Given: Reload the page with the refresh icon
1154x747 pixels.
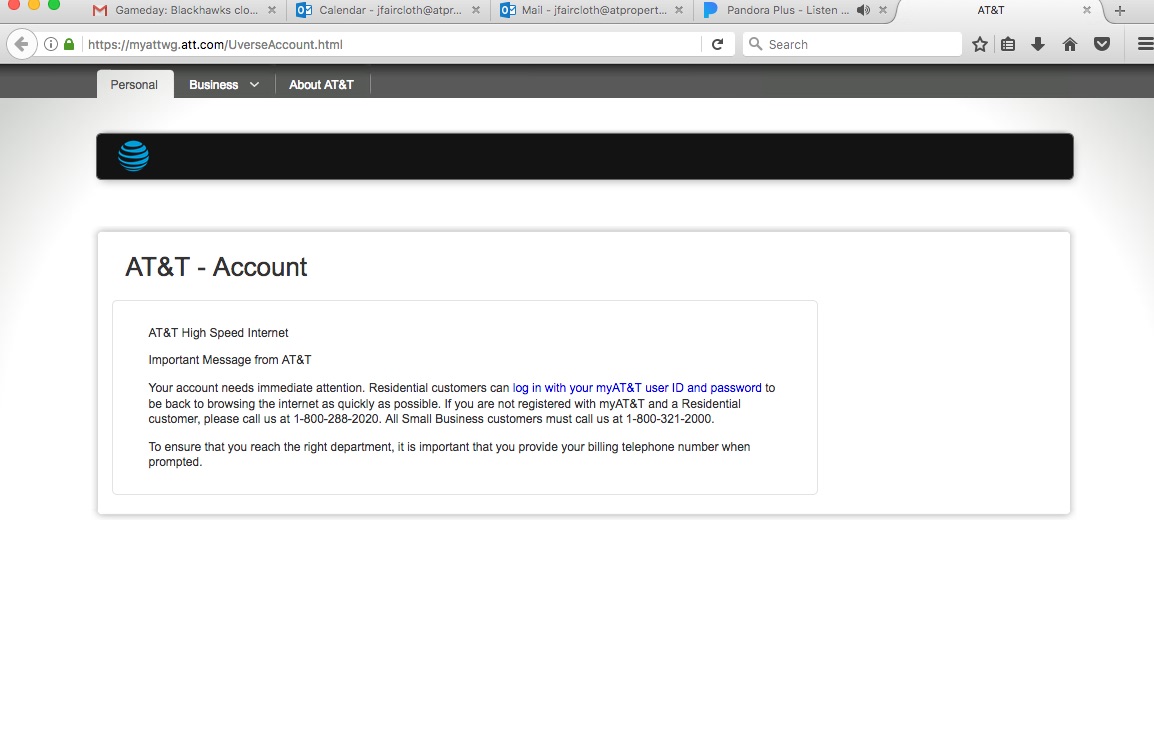Looking at the screenshot, I should [718, 44].
